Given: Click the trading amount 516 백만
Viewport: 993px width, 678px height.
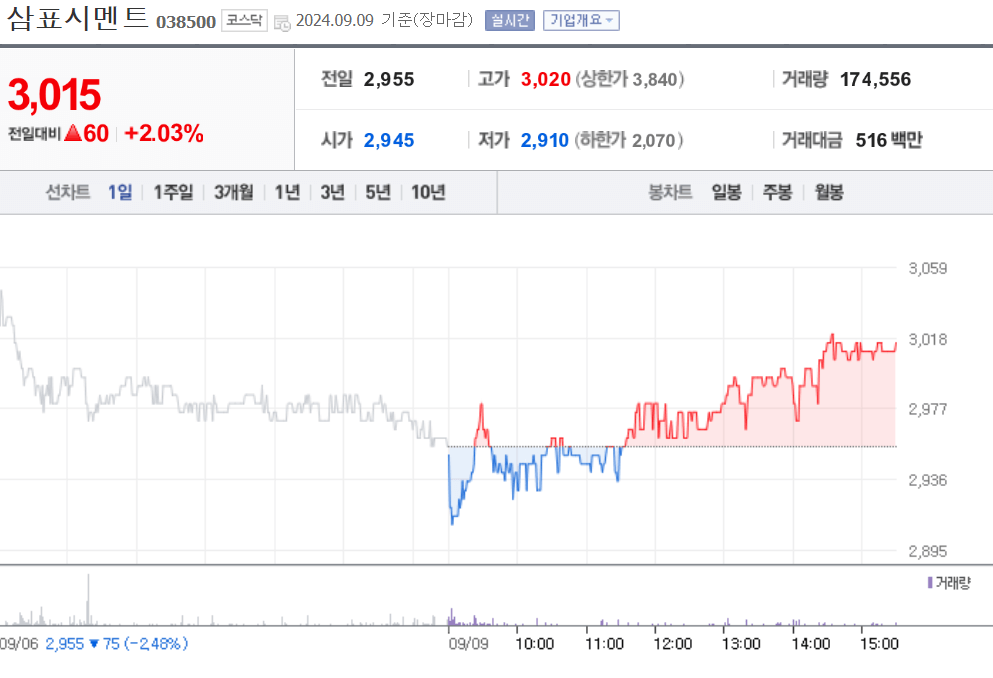Looking at the screenshot, I should coord(889,140).
